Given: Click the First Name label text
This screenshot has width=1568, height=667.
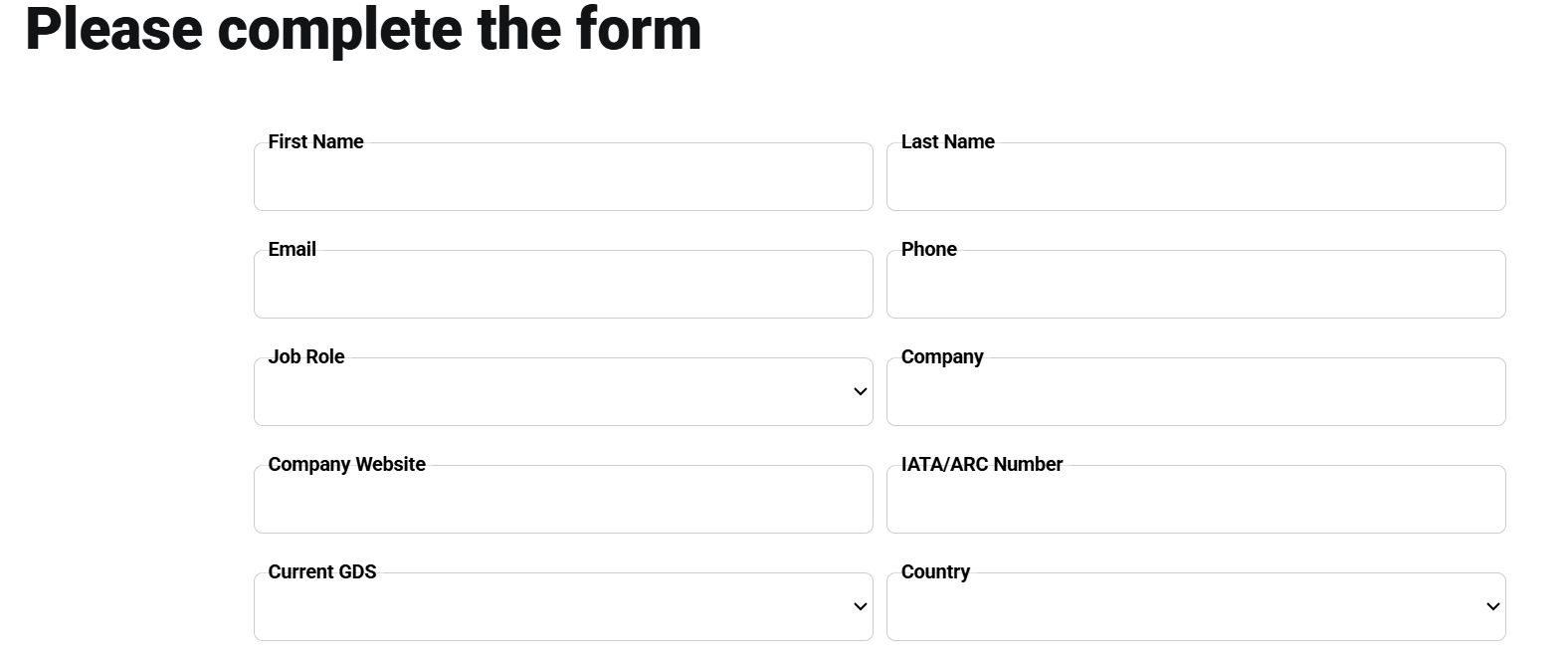Looking at the screenshot, I should tap(314, 141).
